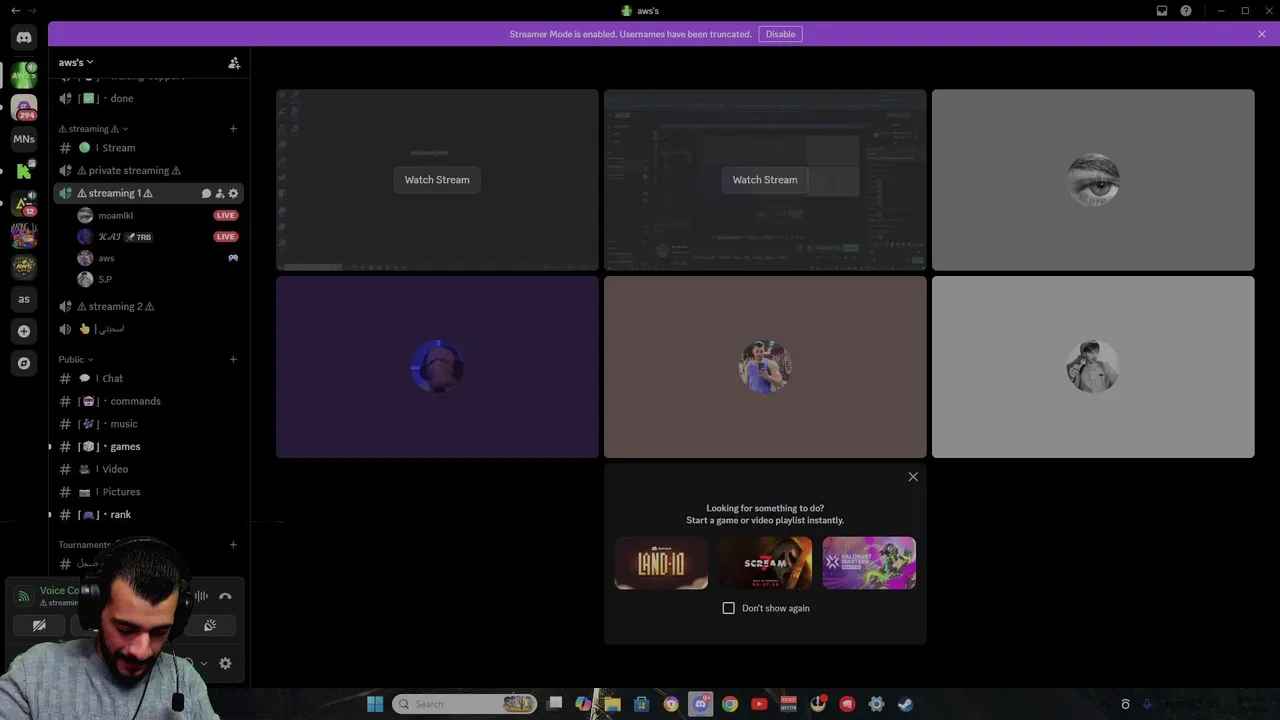Open Discord icon in the taskbar
Screen dimensions: 1280x720
click(x=700, y=704)
